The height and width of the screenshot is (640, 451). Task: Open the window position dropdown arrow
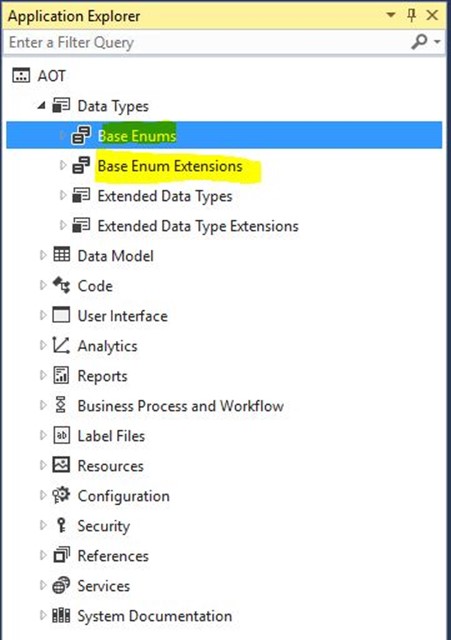point(391,15)
